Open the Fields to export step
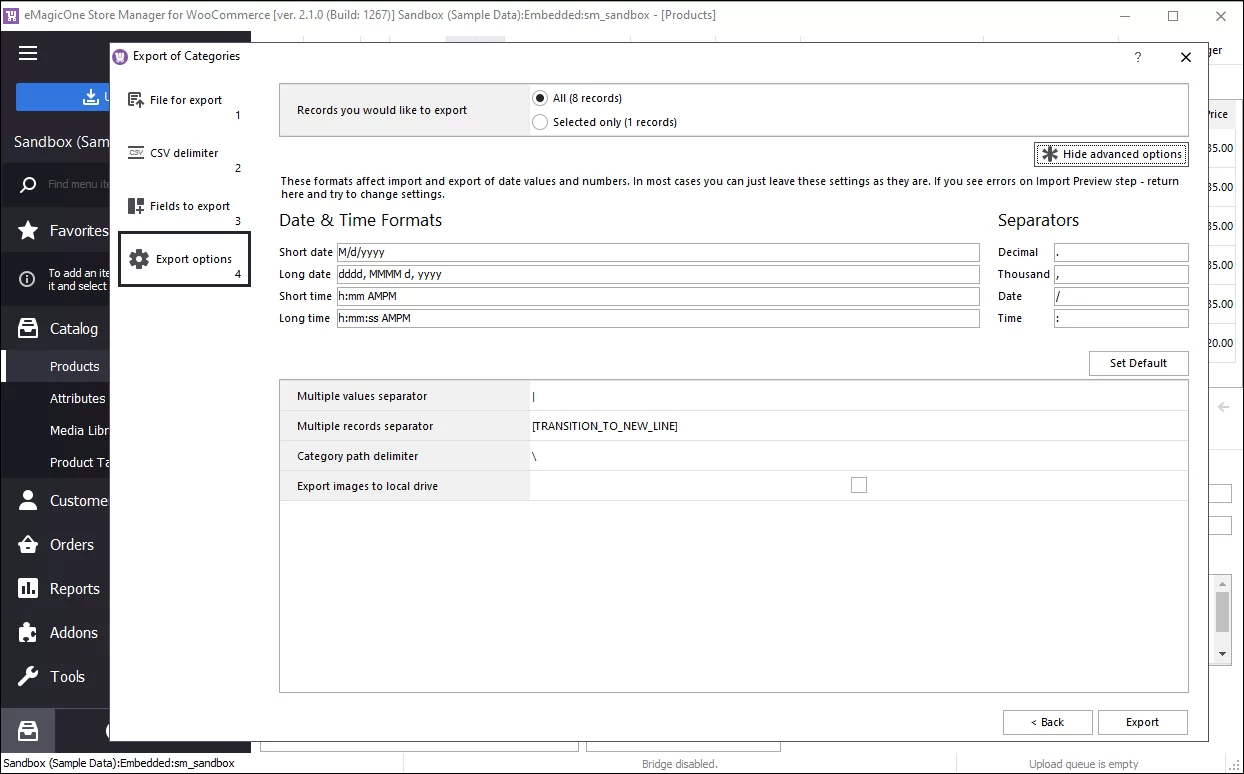 tap(183, 205)
